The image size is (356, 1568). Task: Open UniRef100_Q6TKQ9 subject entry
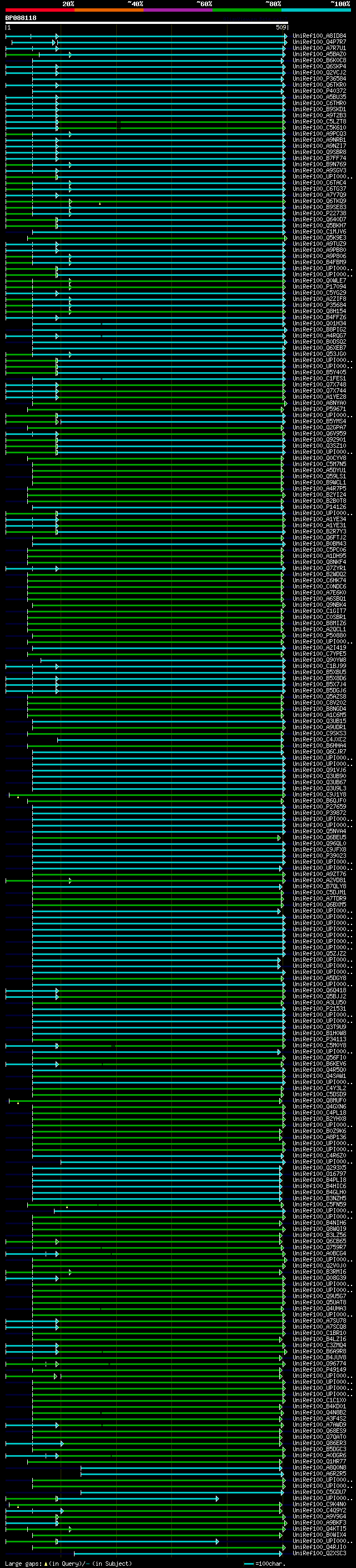319,201
